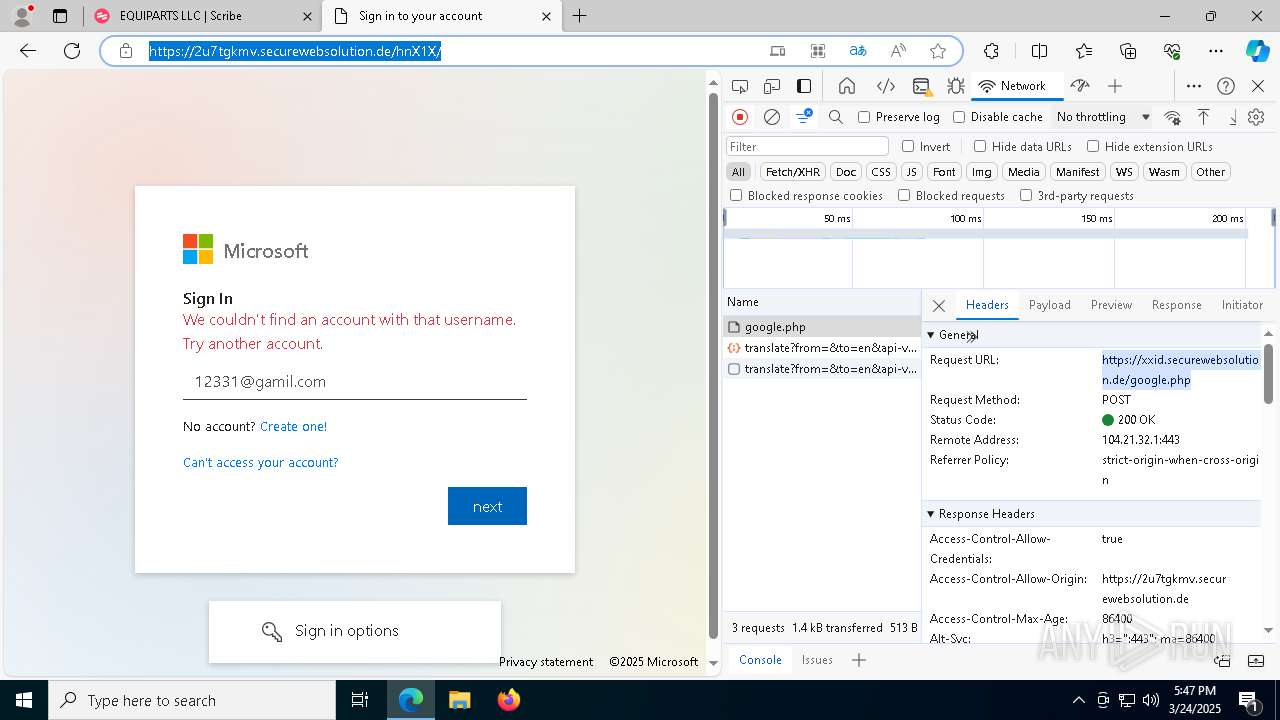Check the Invert filter checkbox
Screen dimensions: 1280x720
tap(908, 146)
